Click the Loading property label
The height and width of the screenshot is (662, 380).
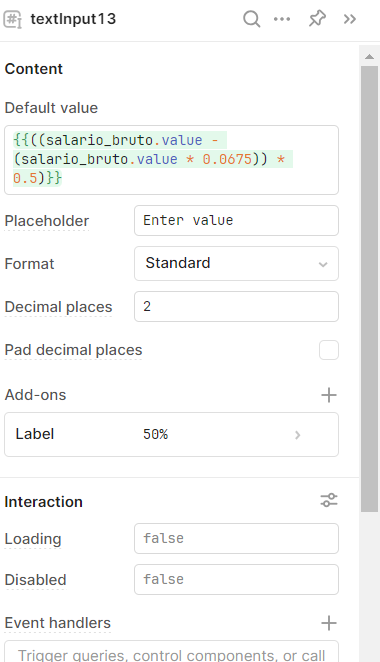(x=33, y=539)
